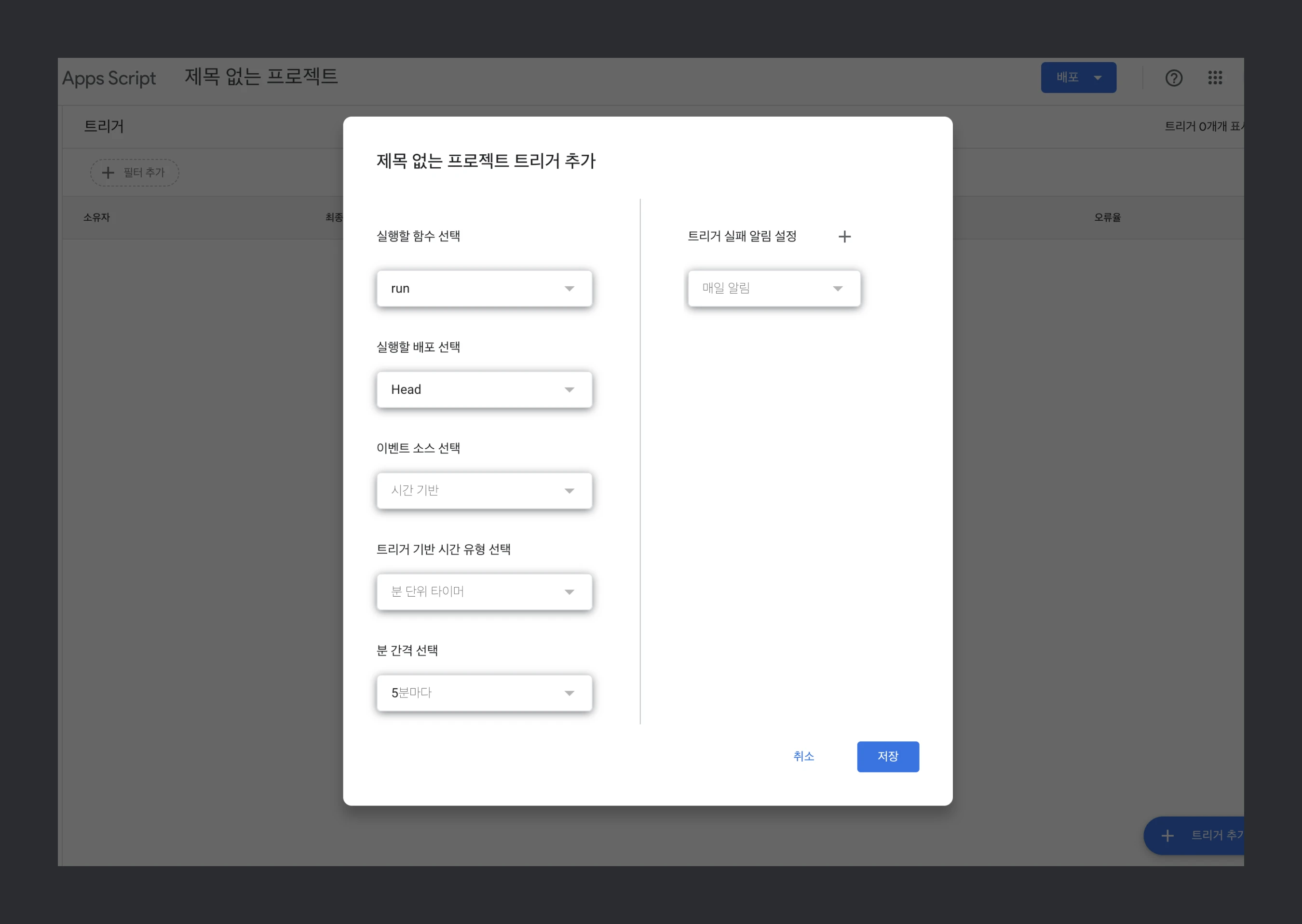Click the 저장 save button
Viewport: 1302px width, 924px height.
tap(887, 756)
